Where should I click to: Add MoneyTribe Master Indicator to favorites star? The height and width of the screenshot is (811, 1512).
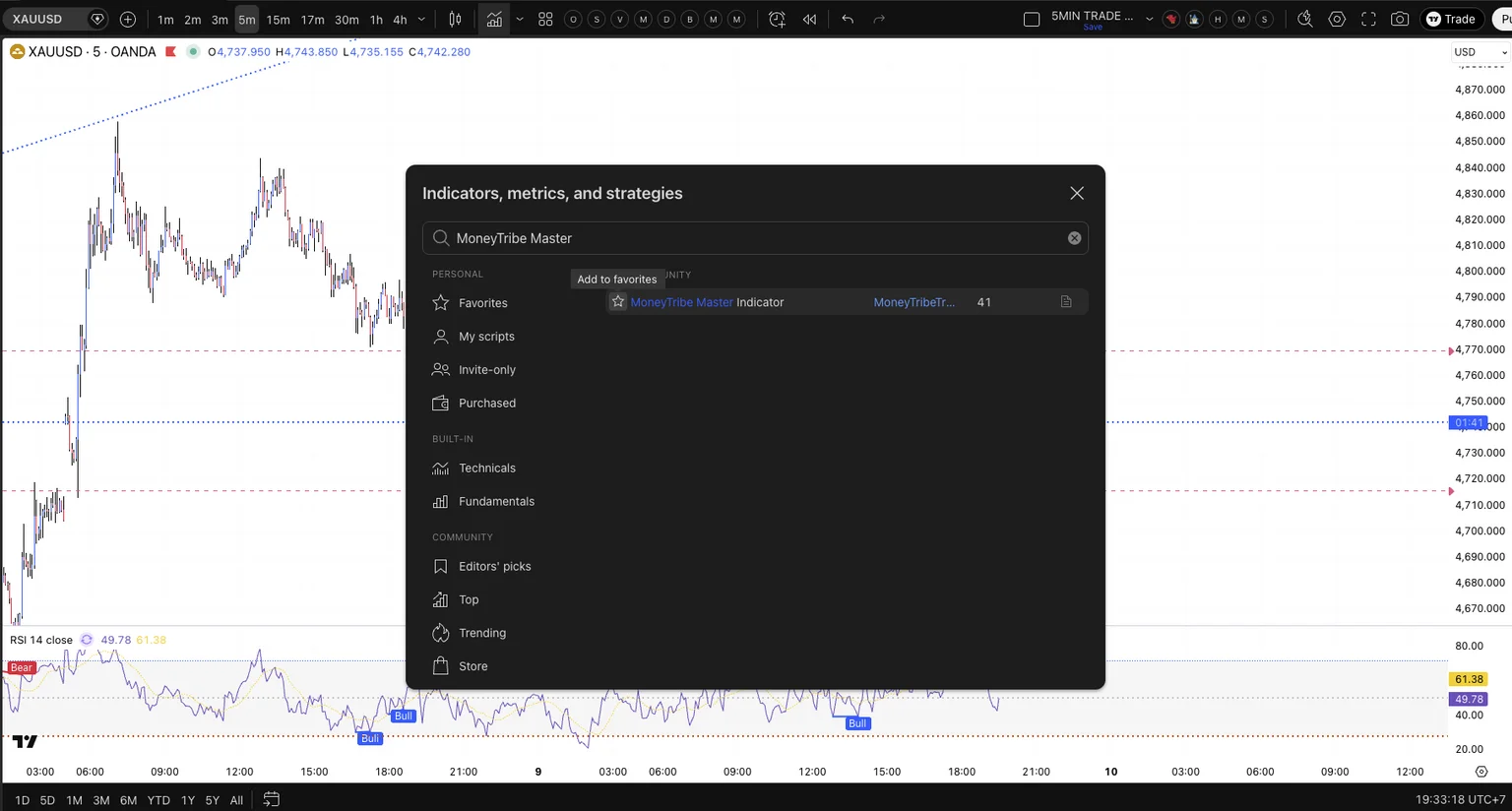tap(618, 302)
